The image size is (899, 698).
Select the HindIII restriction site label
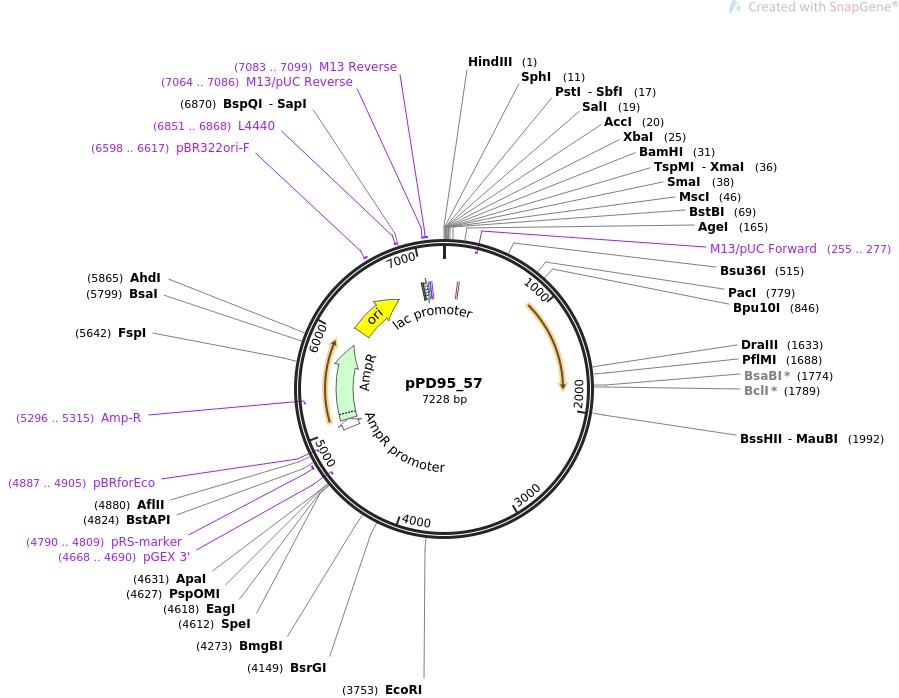490,62
